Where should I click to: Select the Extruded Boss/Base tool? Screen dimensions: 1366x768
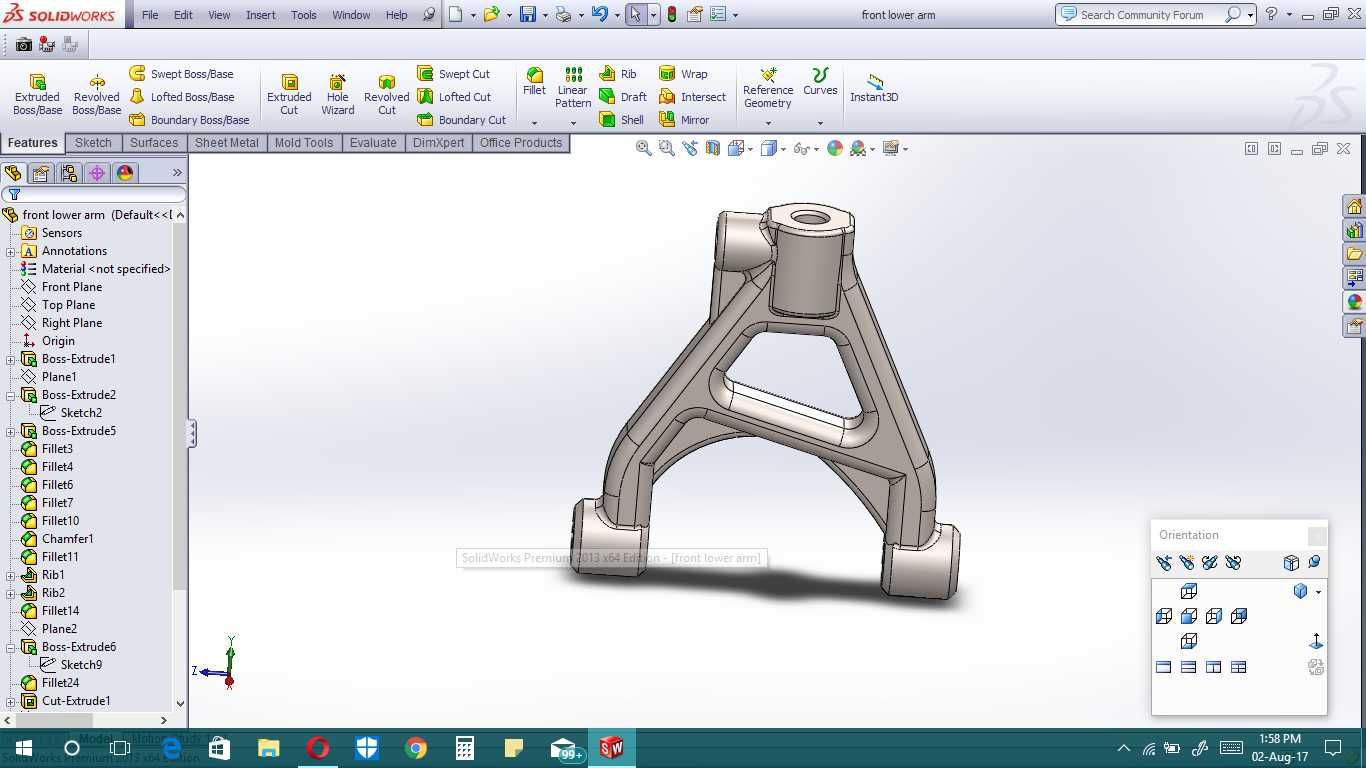coord(37,94)
